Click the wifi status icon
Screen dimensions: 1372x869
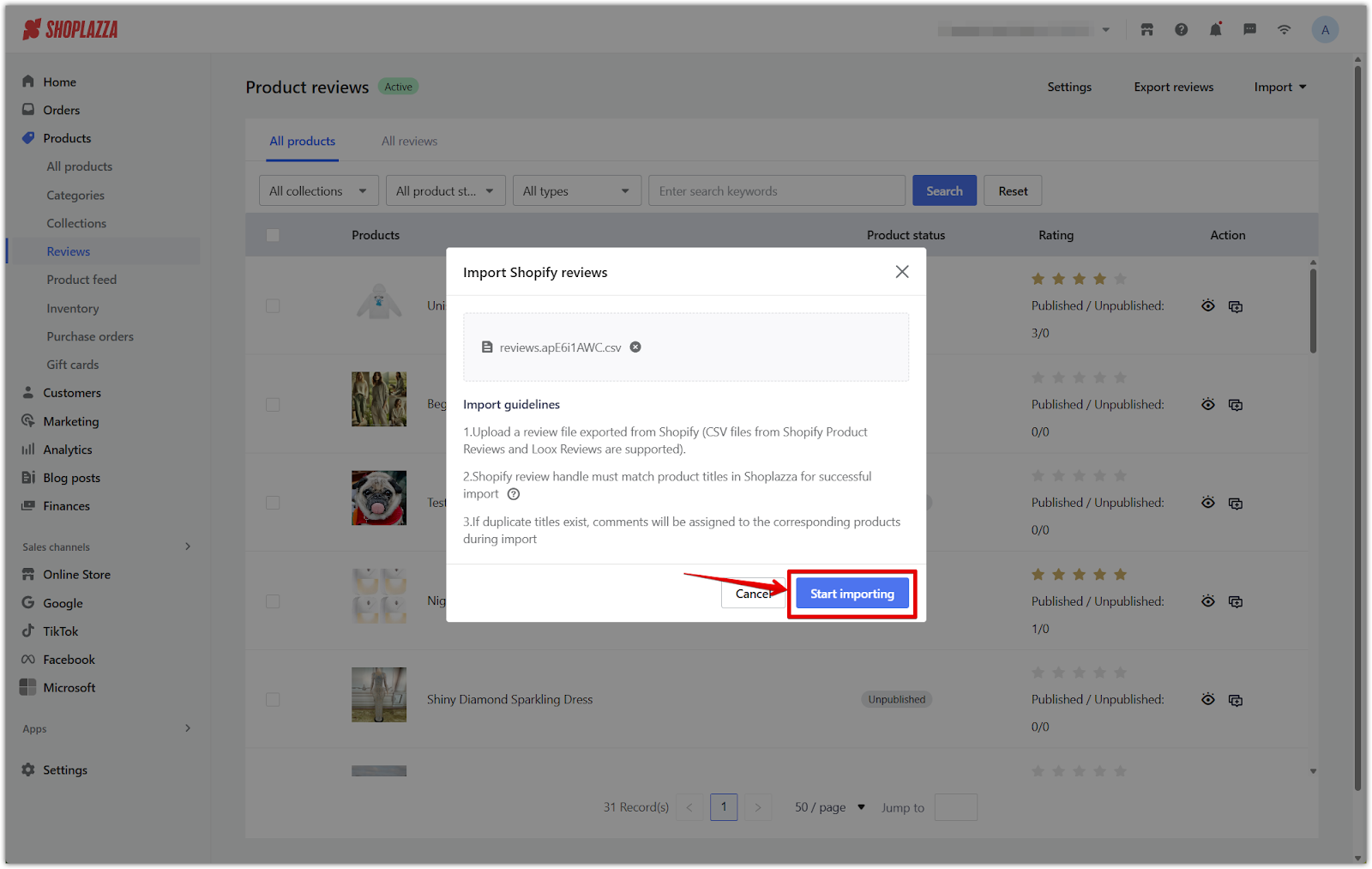point(1285,30)
